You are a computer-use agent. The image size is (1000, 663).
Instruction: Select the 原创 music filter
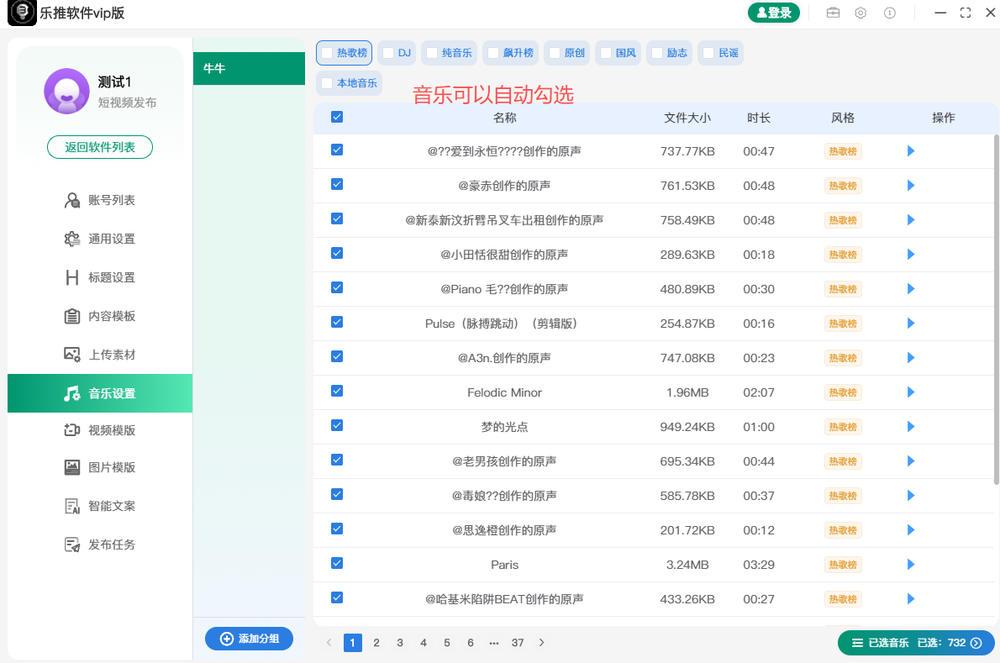click(x=567, y=52)
